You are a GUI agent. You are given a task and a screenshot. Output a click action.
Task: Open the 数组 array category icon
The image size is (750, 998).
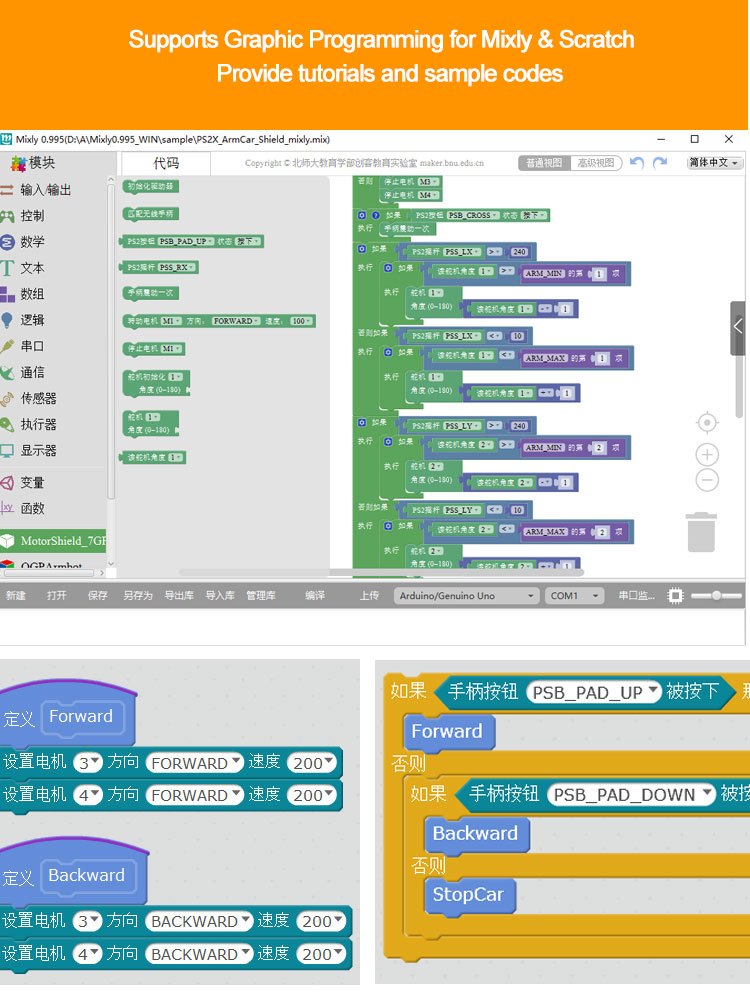pyautogui.click(x=7, y=294)
